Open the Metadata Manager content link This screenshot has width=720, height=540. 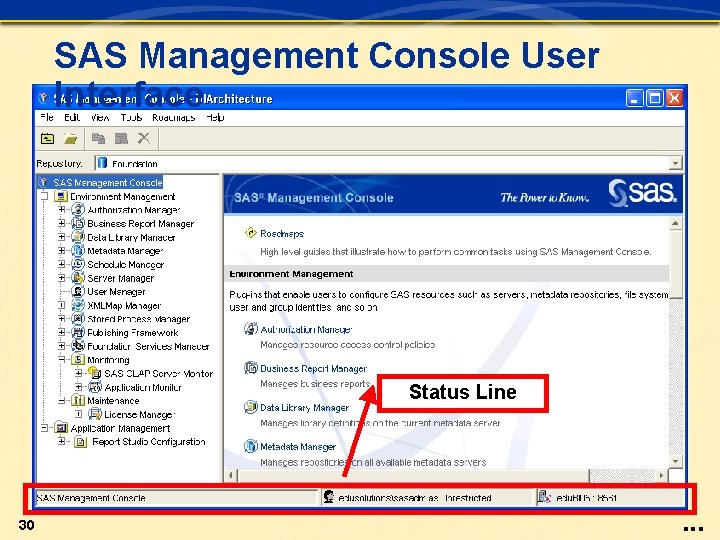coord(298,447)
